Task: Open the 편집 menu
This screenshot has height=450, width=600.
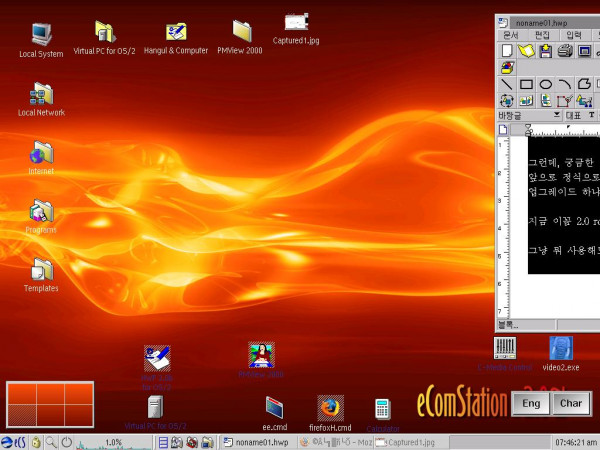Action: coord(542,36)
